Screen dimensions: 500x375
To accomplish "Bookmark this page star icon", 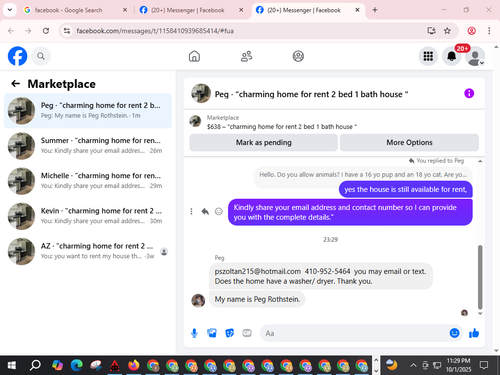I will pyautogui.click(x=447, y=31).
